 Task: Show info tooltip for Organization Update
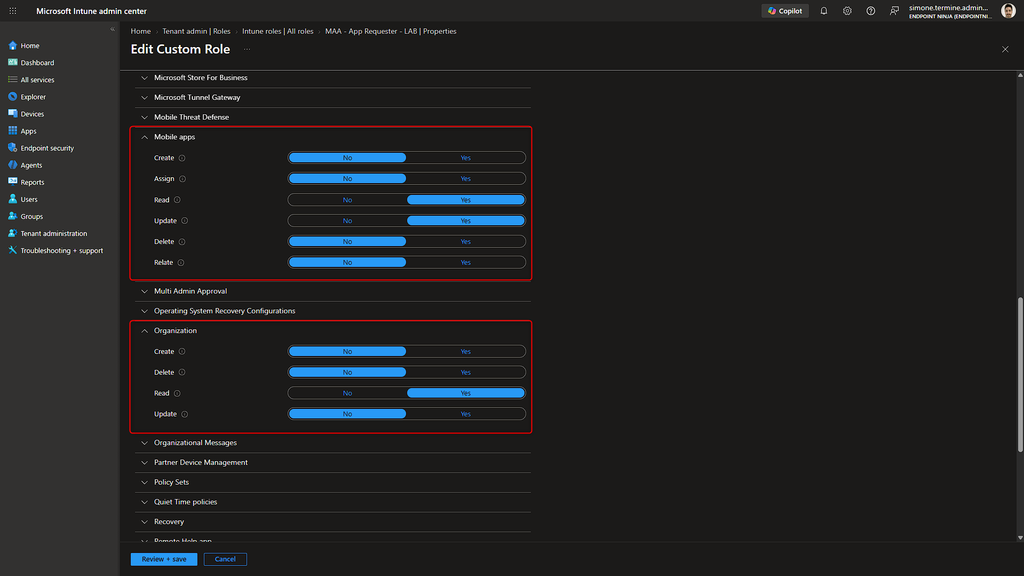point(185,414)
